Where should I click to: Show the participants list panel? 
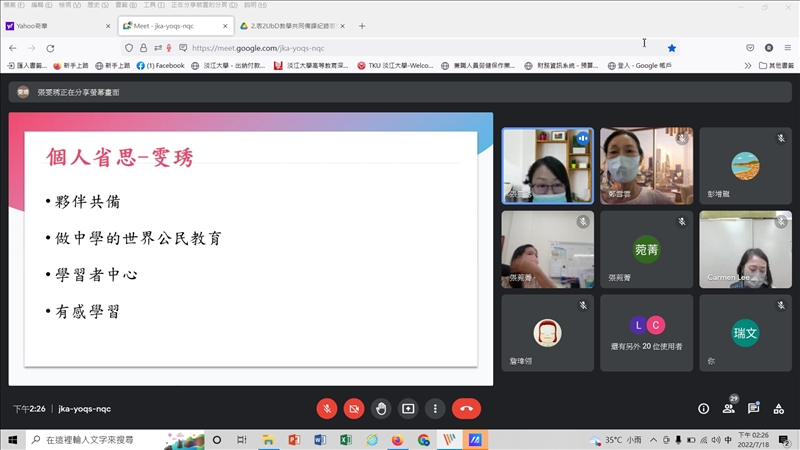coord(728,408)
